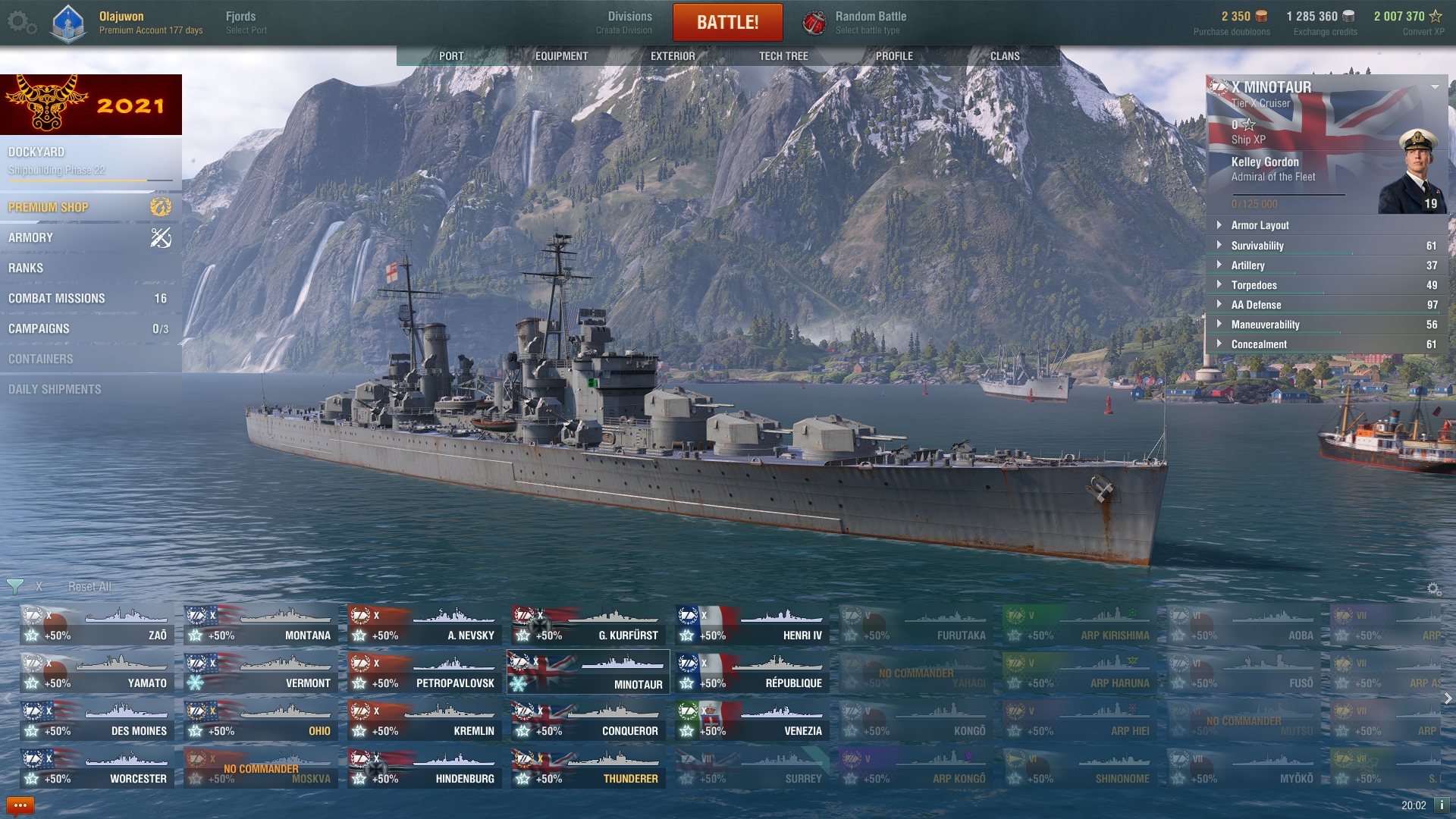Open carousel settings gear icon
This screenshot has width=1456, height=819.
point(1434,589)
